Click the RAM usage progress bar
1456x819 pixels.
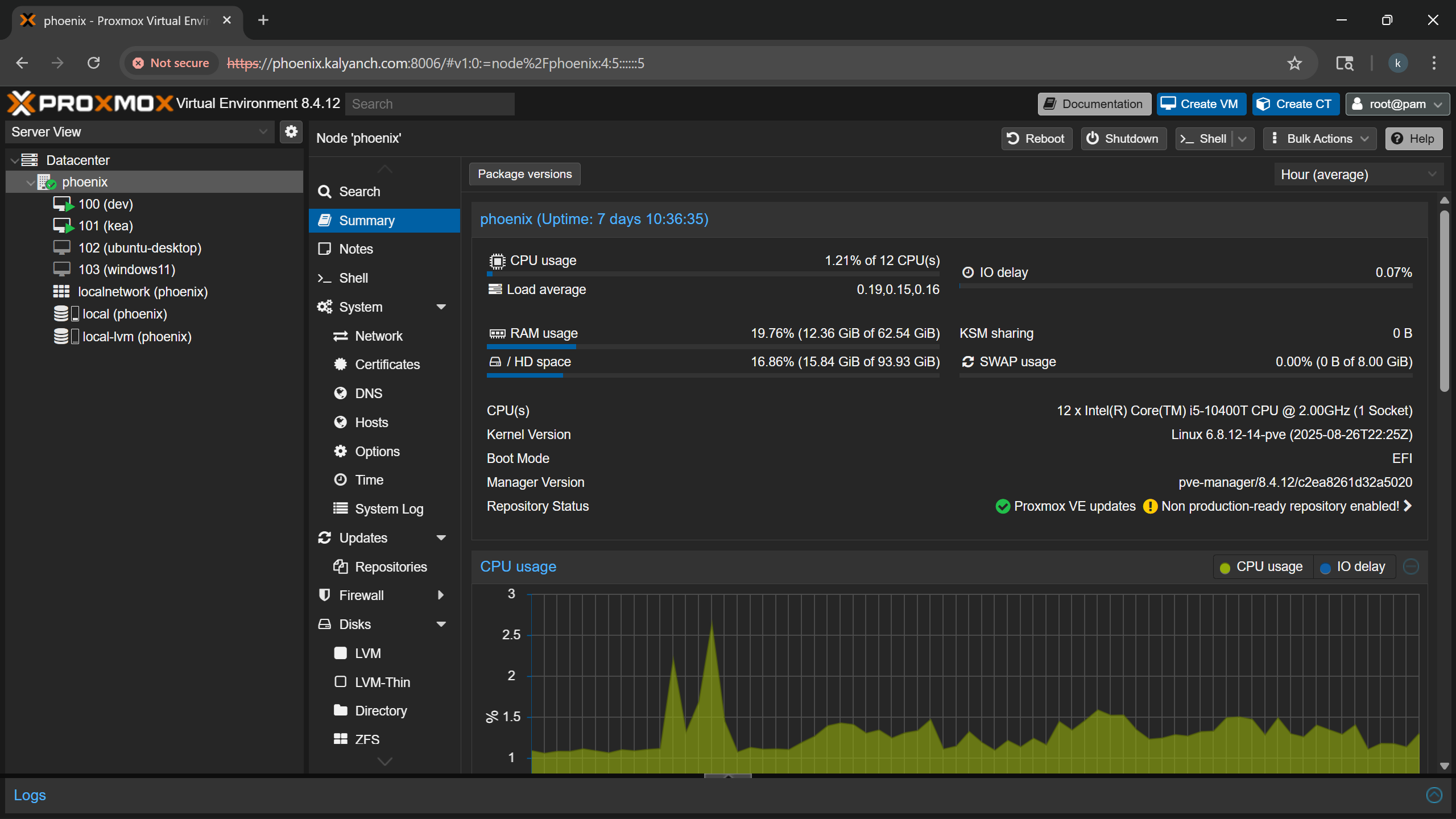(x=714, y=346)
